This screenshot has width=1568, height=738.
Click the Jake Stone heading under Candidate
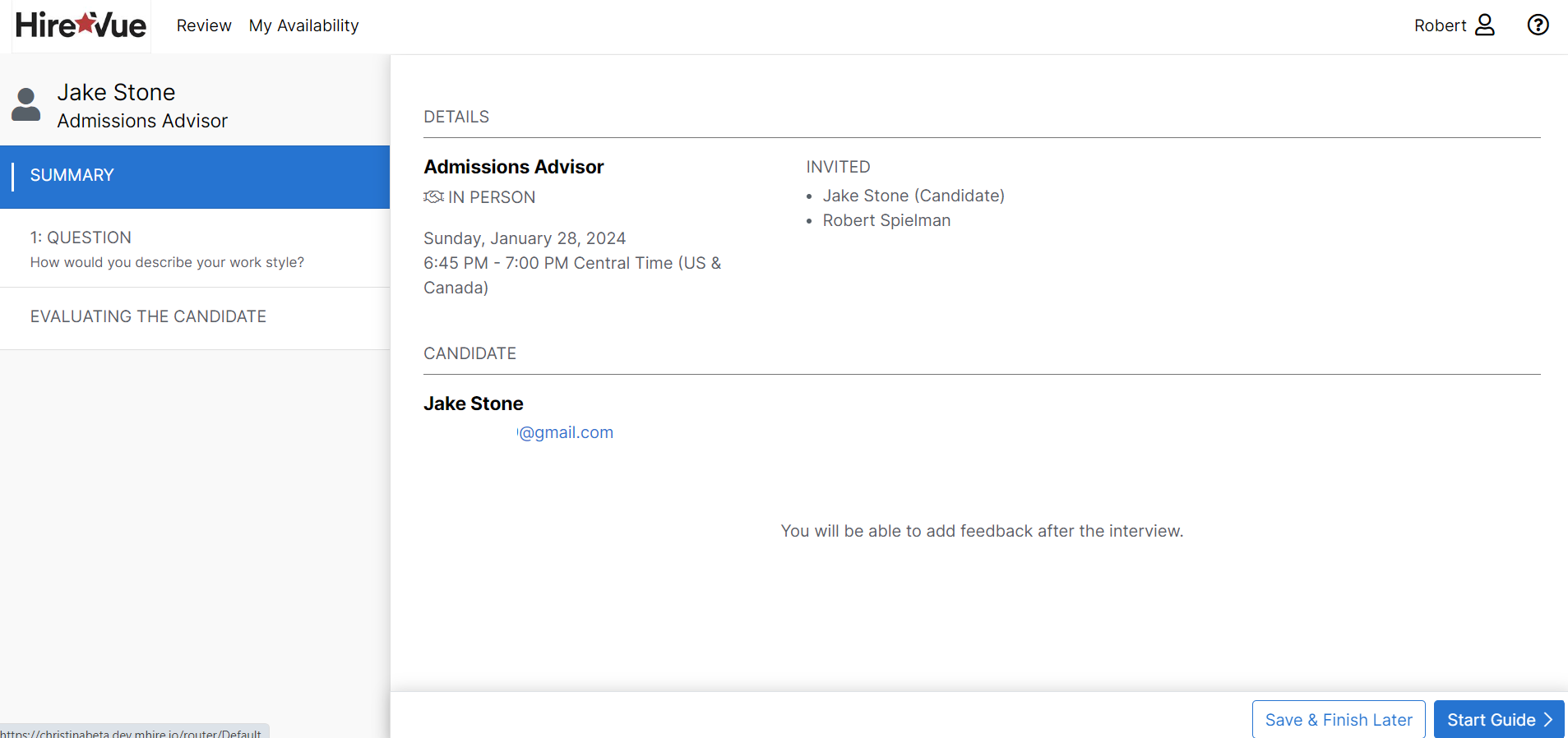click(x=473, y=404)
